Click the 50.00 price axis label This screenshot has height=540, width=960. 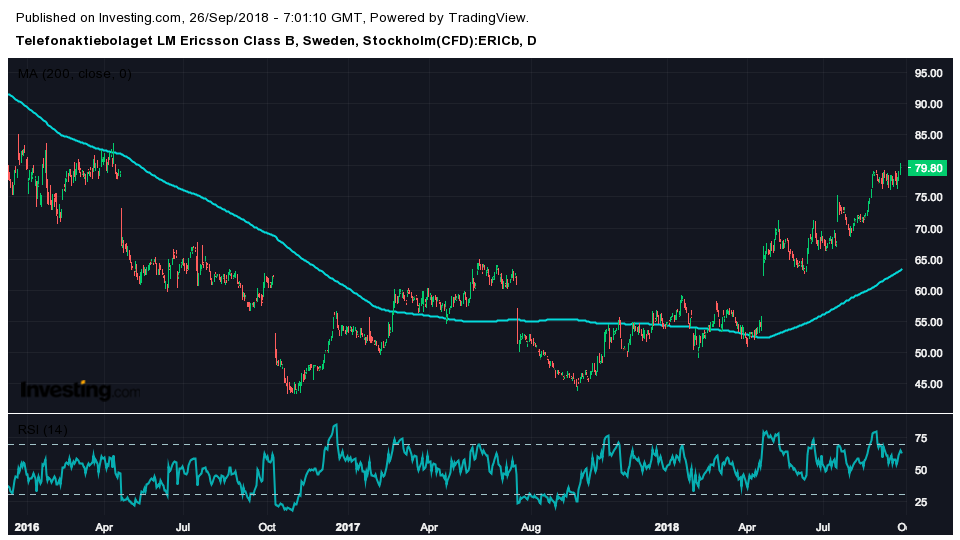(928, 354)
